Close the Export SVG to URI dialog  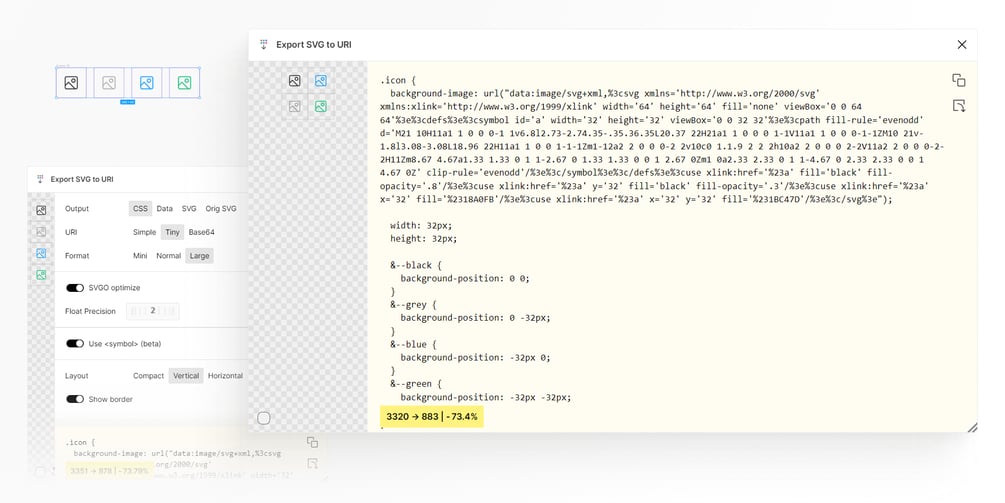962,45
